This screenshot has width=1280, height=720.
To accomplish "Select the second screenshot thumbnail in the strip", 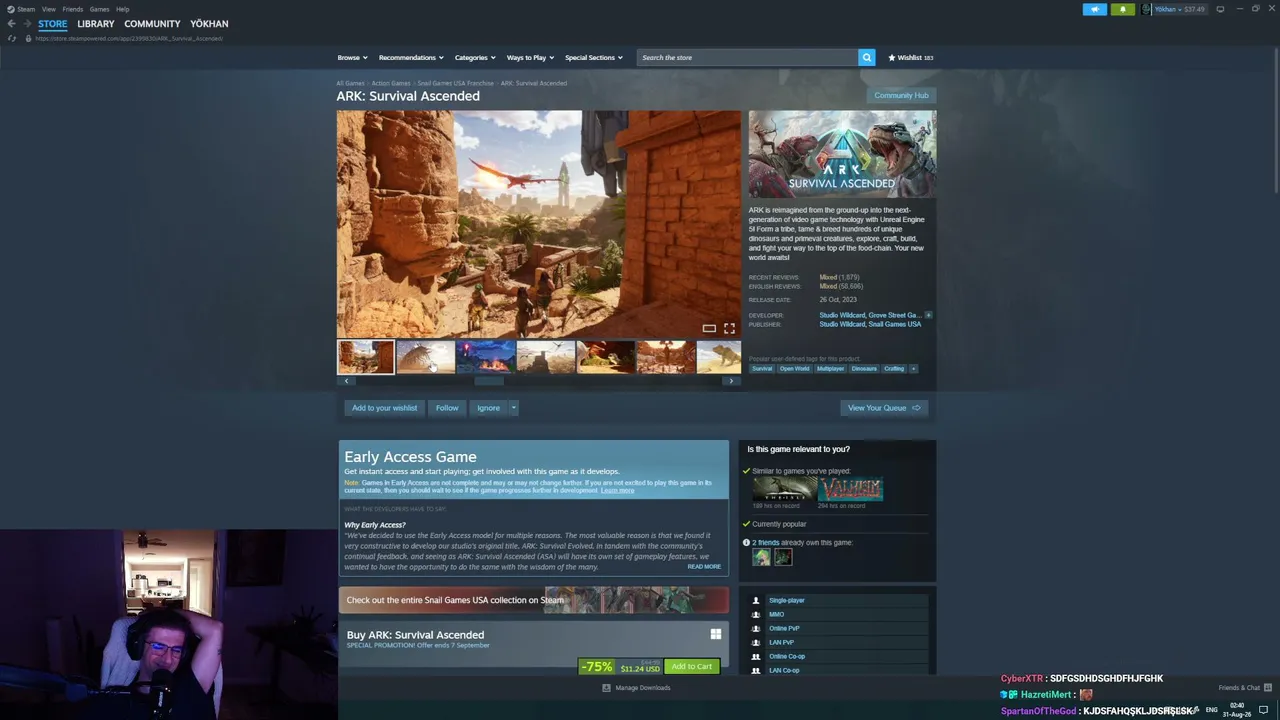I will (425, 357).
